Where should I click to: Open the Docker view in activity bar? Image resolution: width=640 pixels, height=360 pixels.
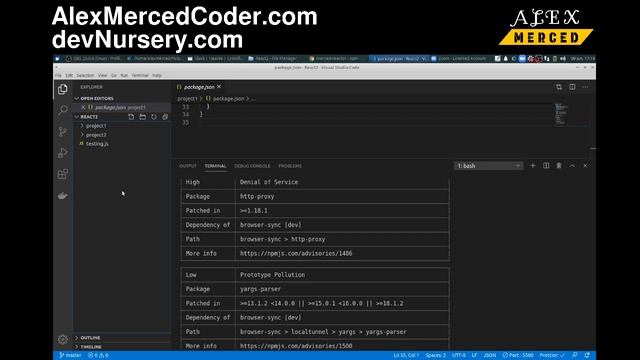[x=62, y=196]
